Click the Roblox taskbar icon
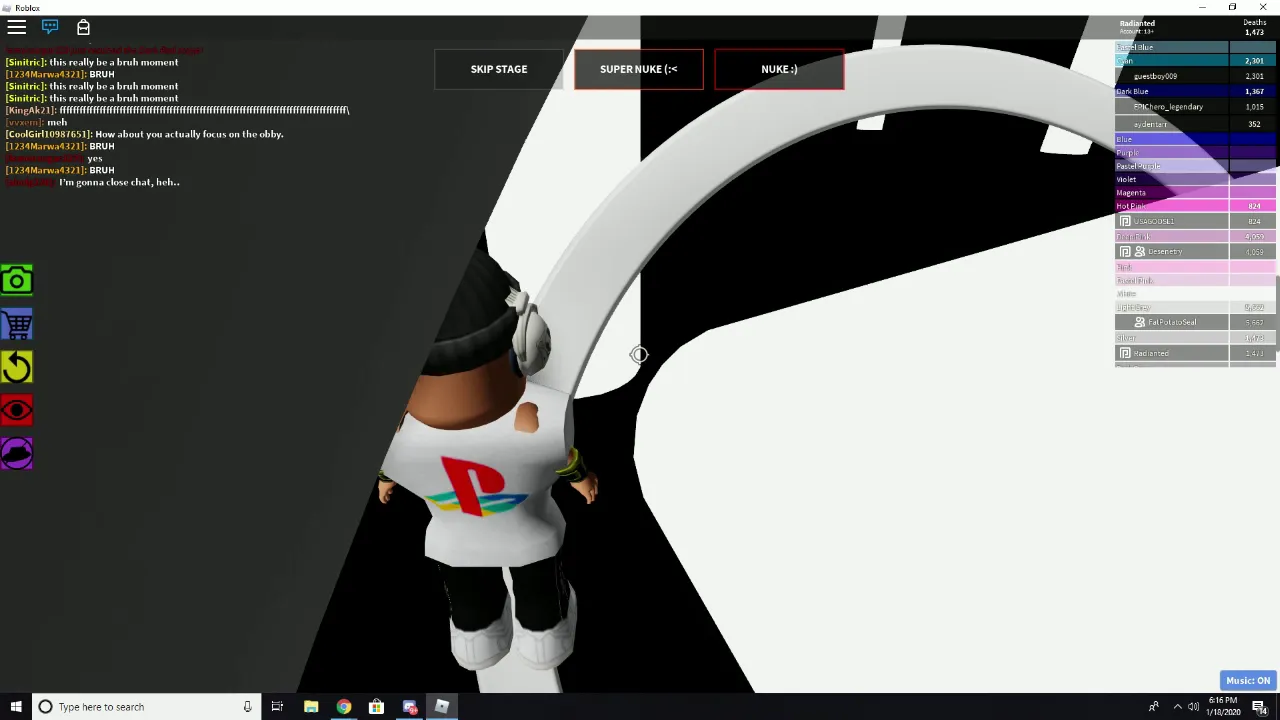The image size is (1280, 720). coord(442,707)
